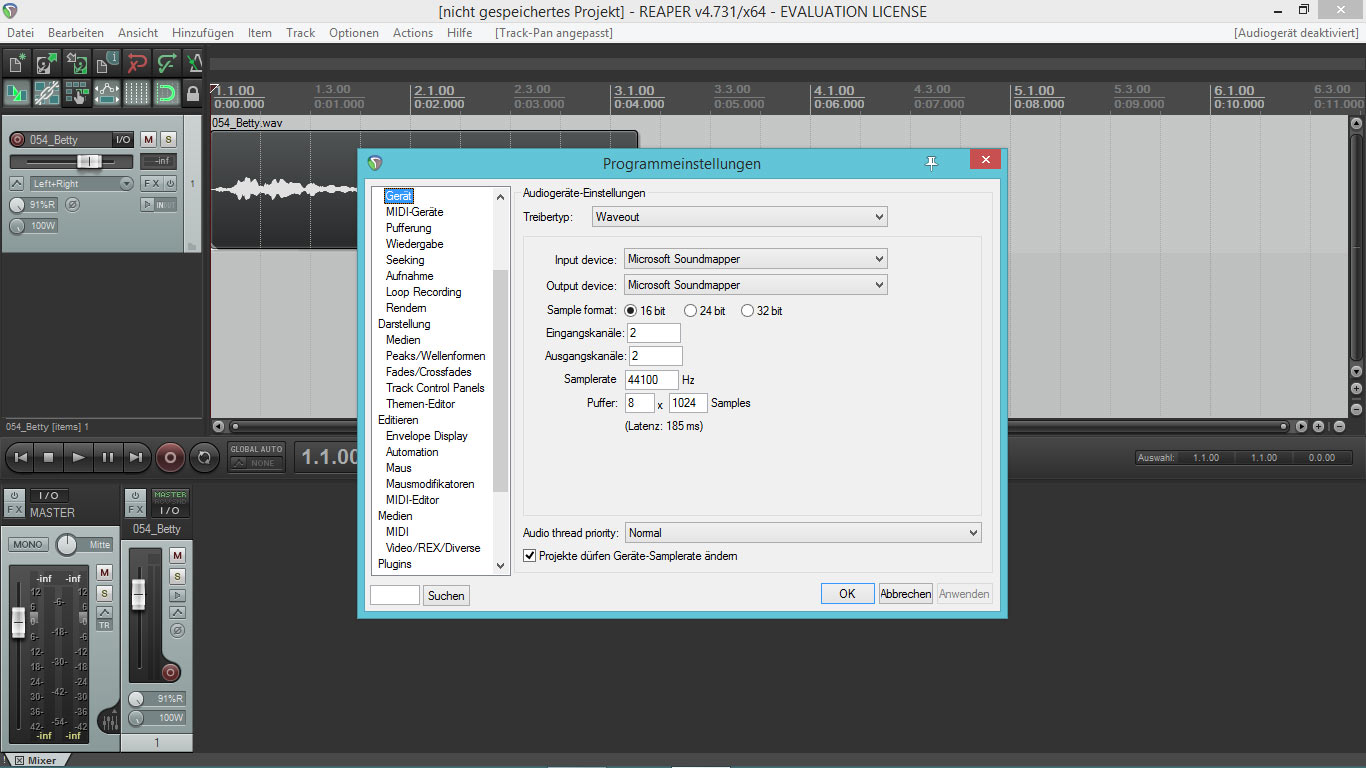Image resolution: width=1366 pixels, height=768 pixels.
Task: Click the TR button on the master strip
Action: point(104,625)
